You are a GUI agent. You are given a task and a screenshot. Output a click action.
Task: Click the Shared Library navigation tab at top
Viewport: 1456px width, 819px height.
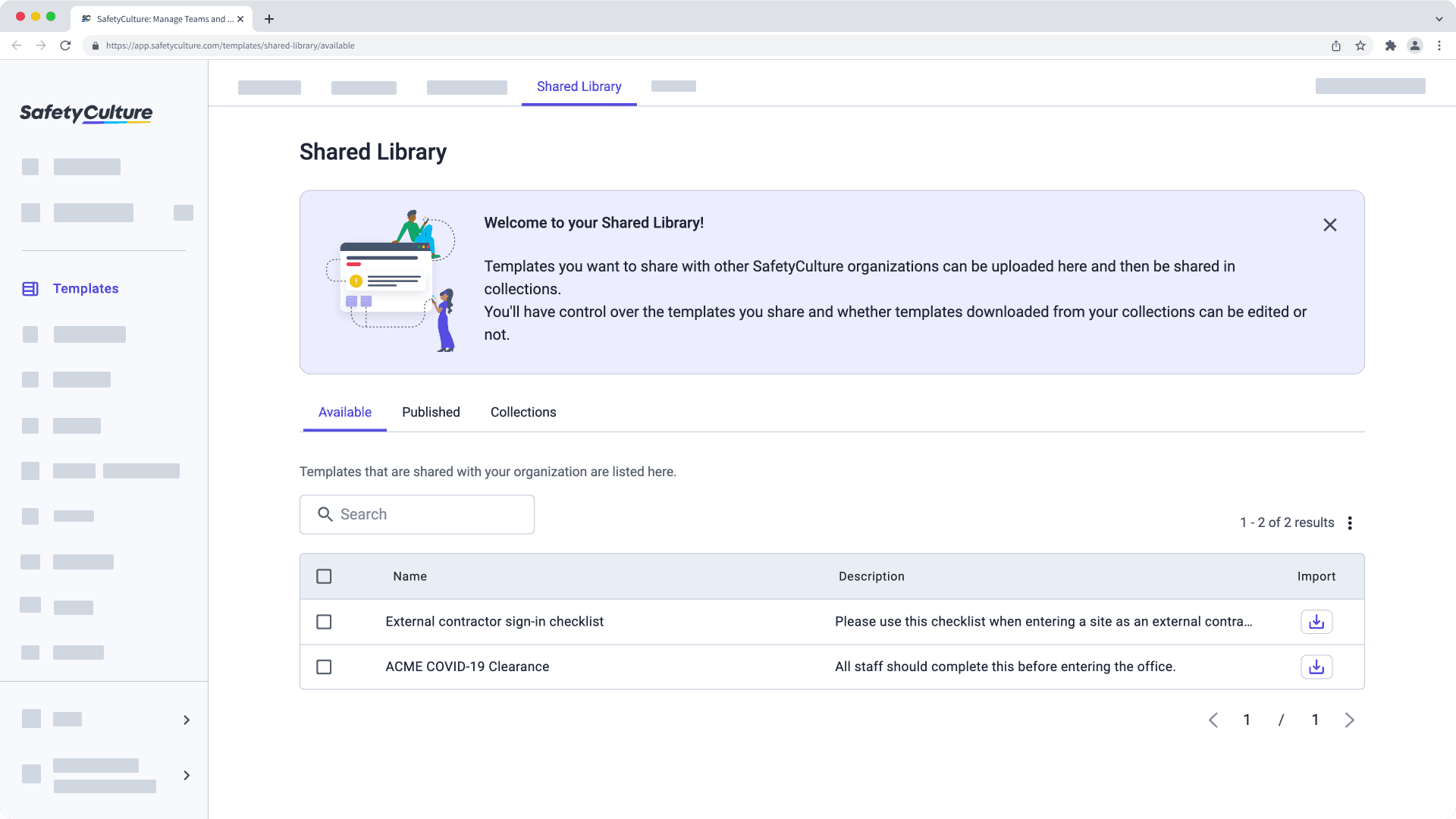579,86
